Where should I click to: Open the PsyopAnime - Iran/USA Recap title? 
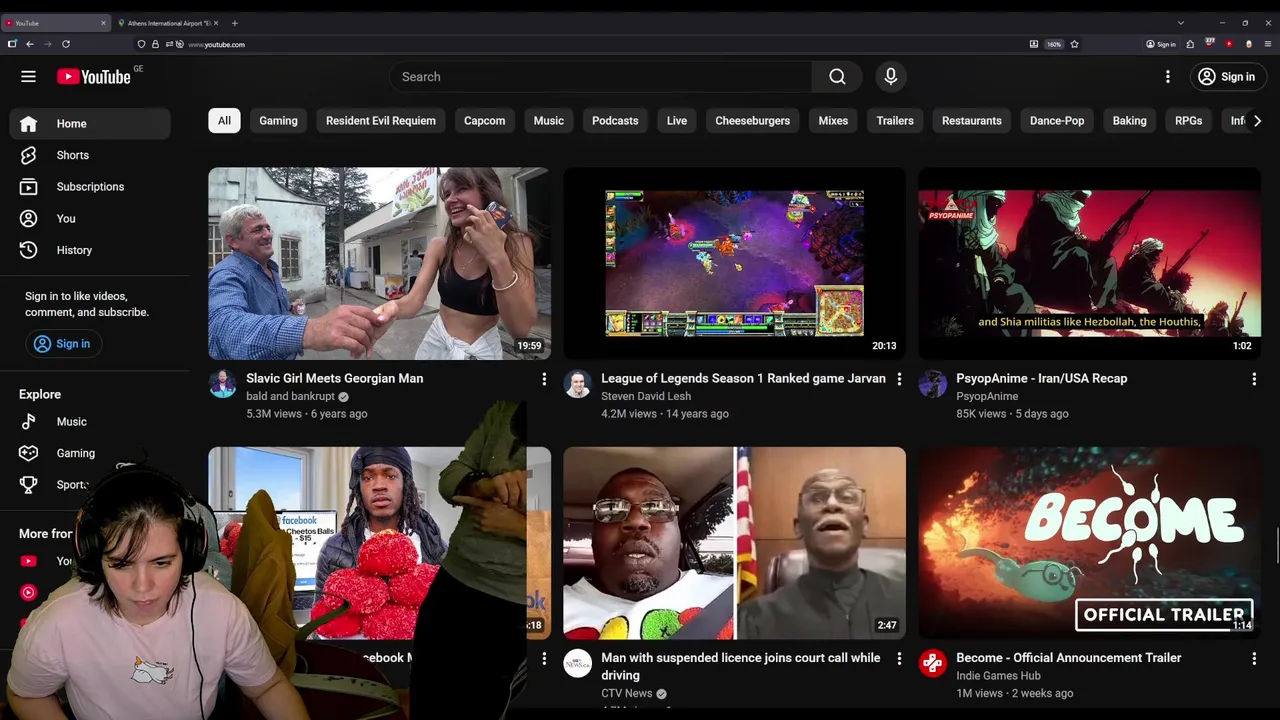[1042, 379]
